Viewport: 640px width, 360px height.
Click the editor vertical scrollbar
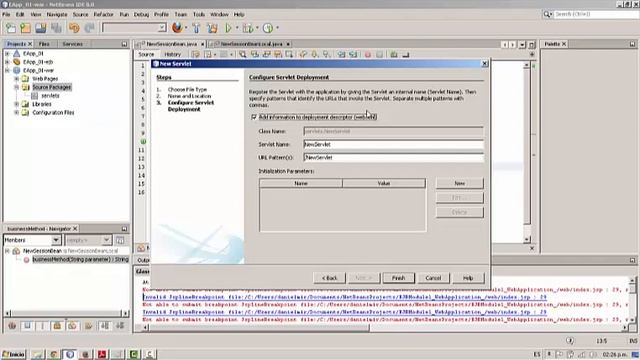(527, 152)
